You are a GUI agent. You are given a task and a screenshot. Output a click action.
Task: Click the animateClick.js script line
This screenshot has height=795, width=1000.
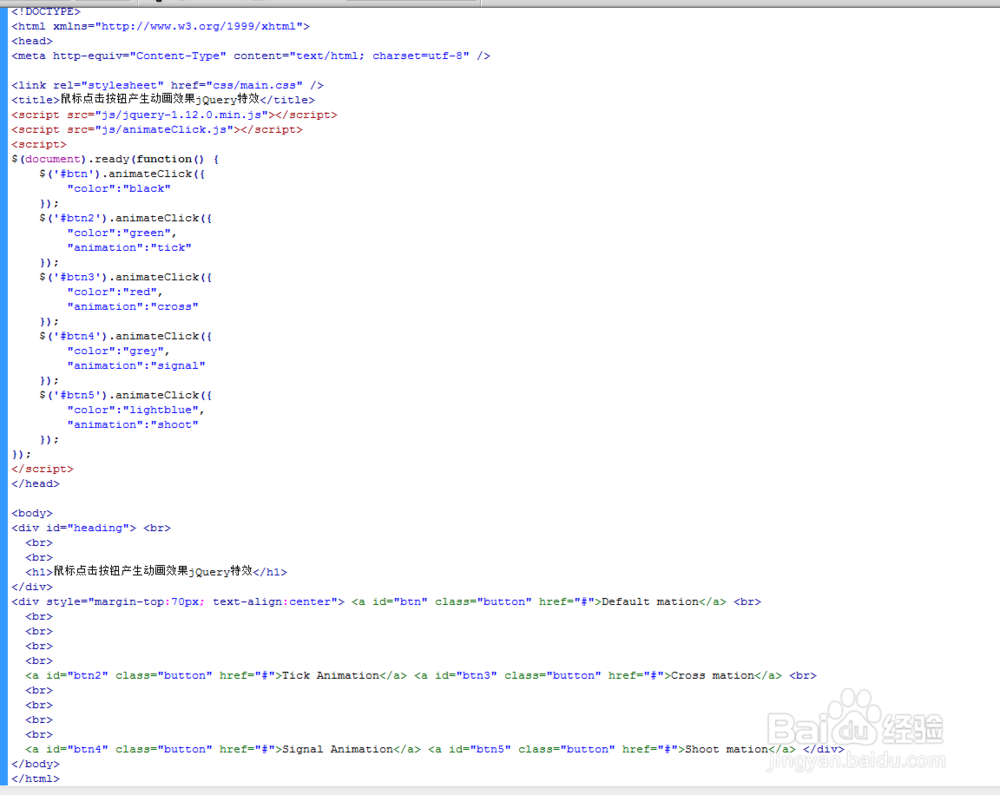157,129
